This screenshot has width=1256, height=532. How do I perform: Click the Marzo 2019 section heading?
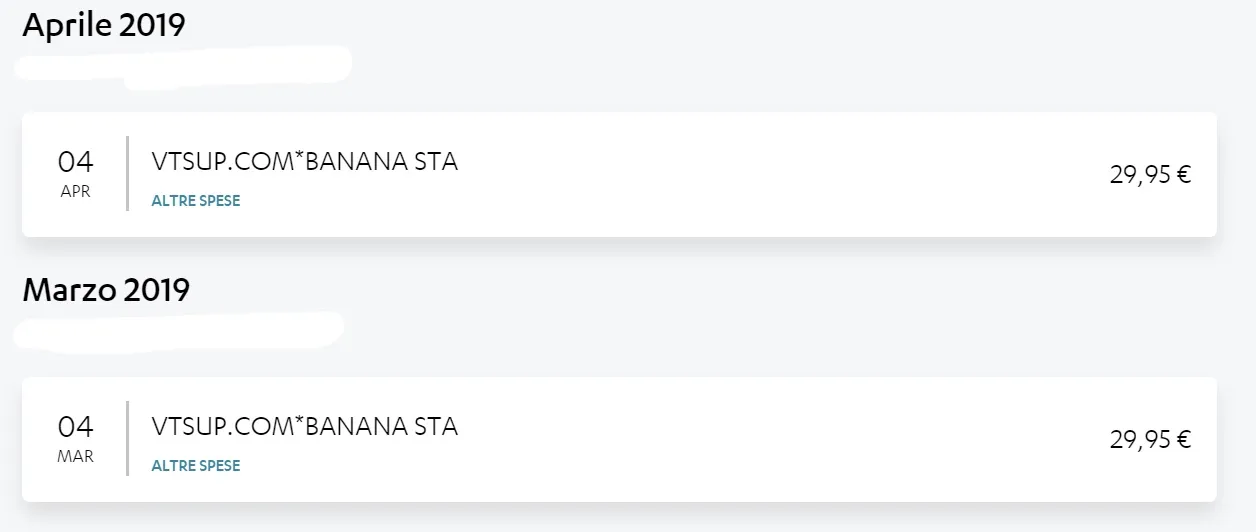pos(106,290)
